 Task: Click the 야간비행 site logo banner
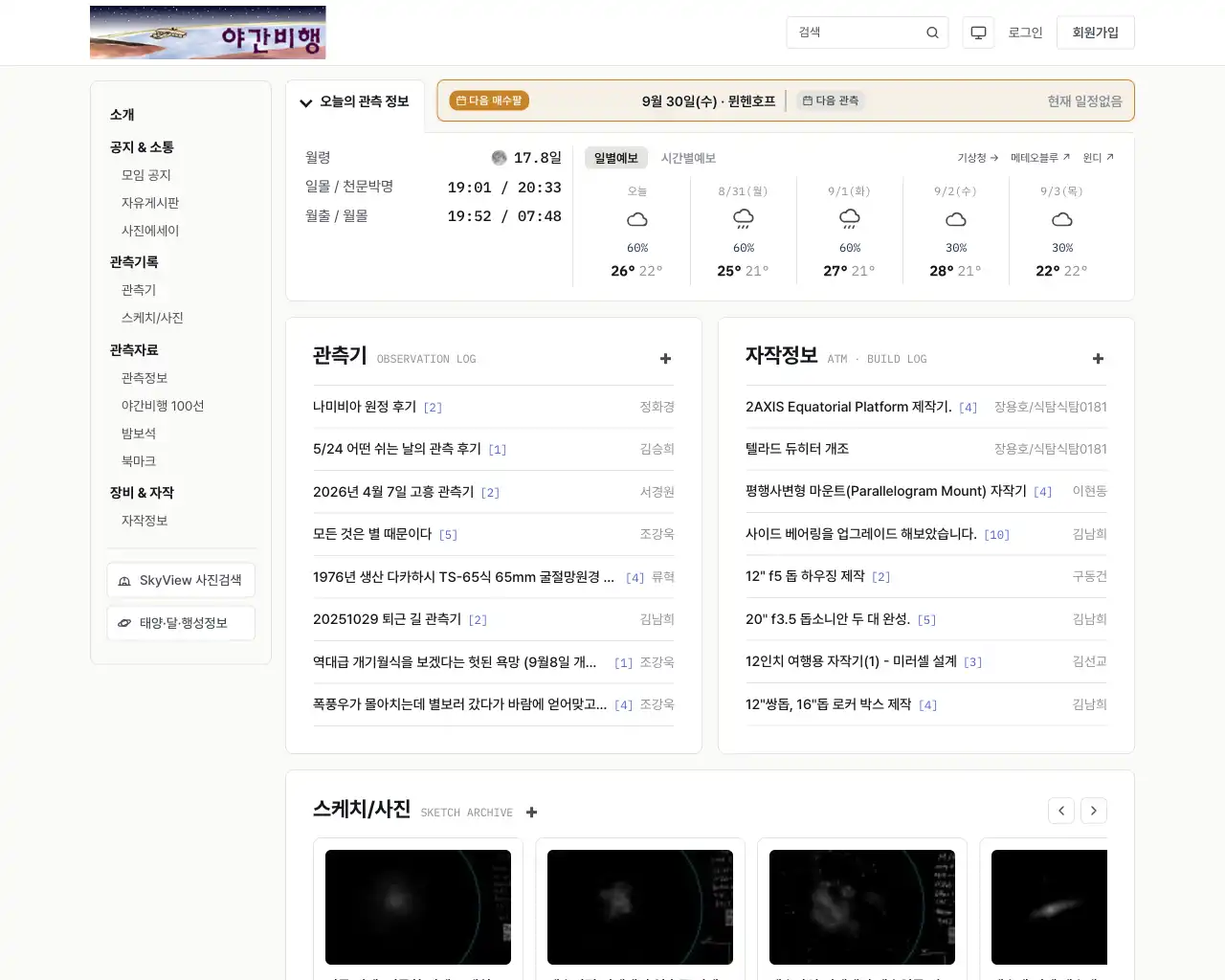[208, 33]
